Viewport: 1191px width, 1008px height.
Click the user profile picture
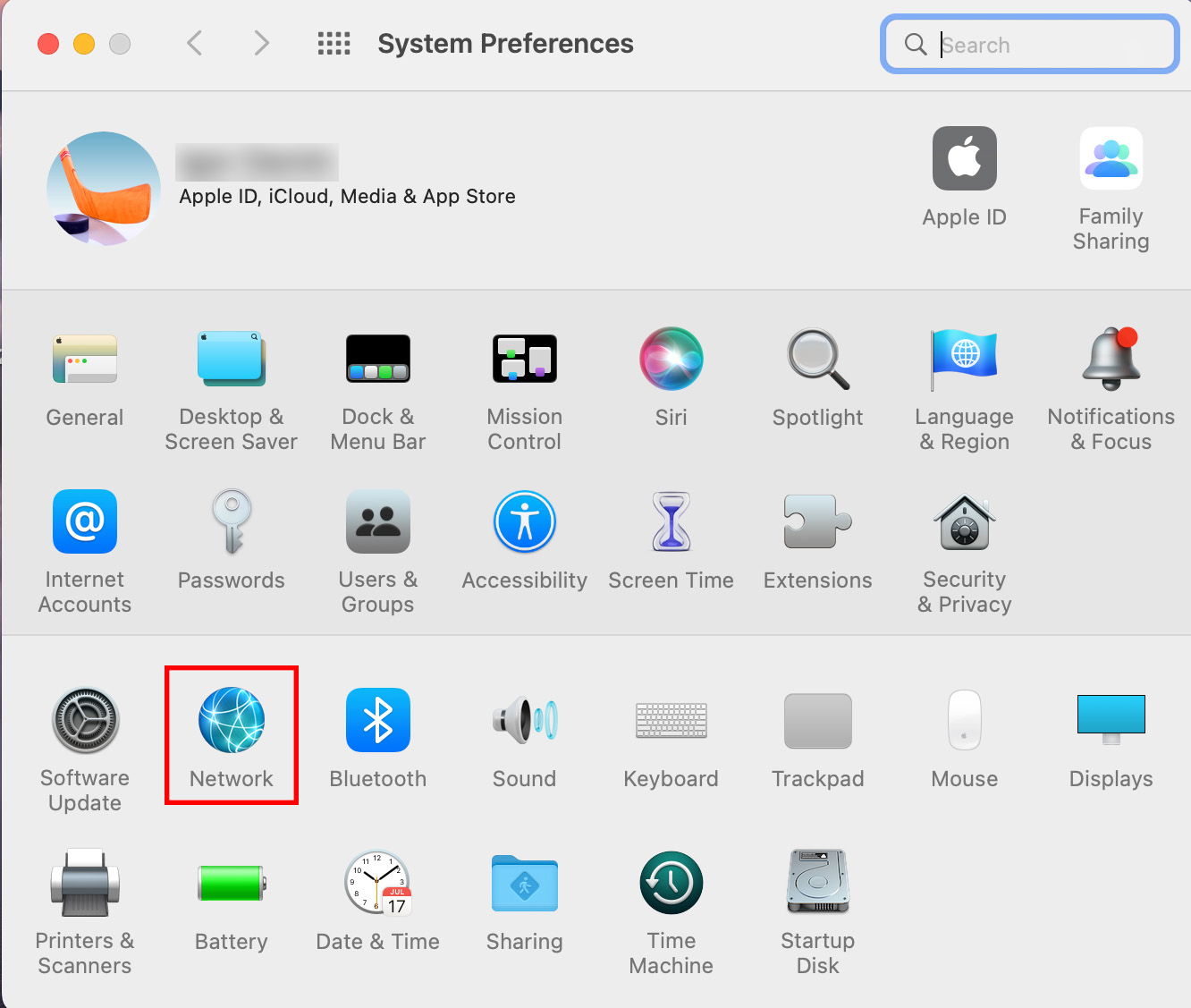104,189
